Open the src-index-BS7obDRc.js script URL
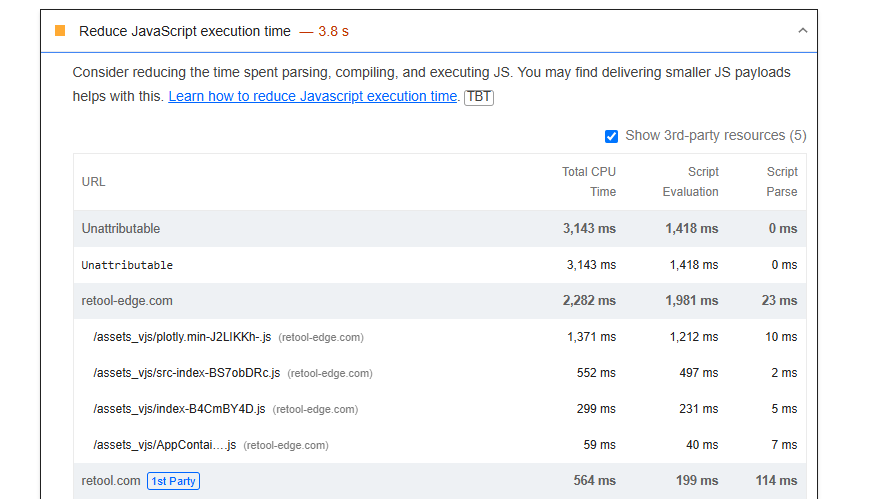The height and width of the screenshot is (499, 869). (186, 373)
